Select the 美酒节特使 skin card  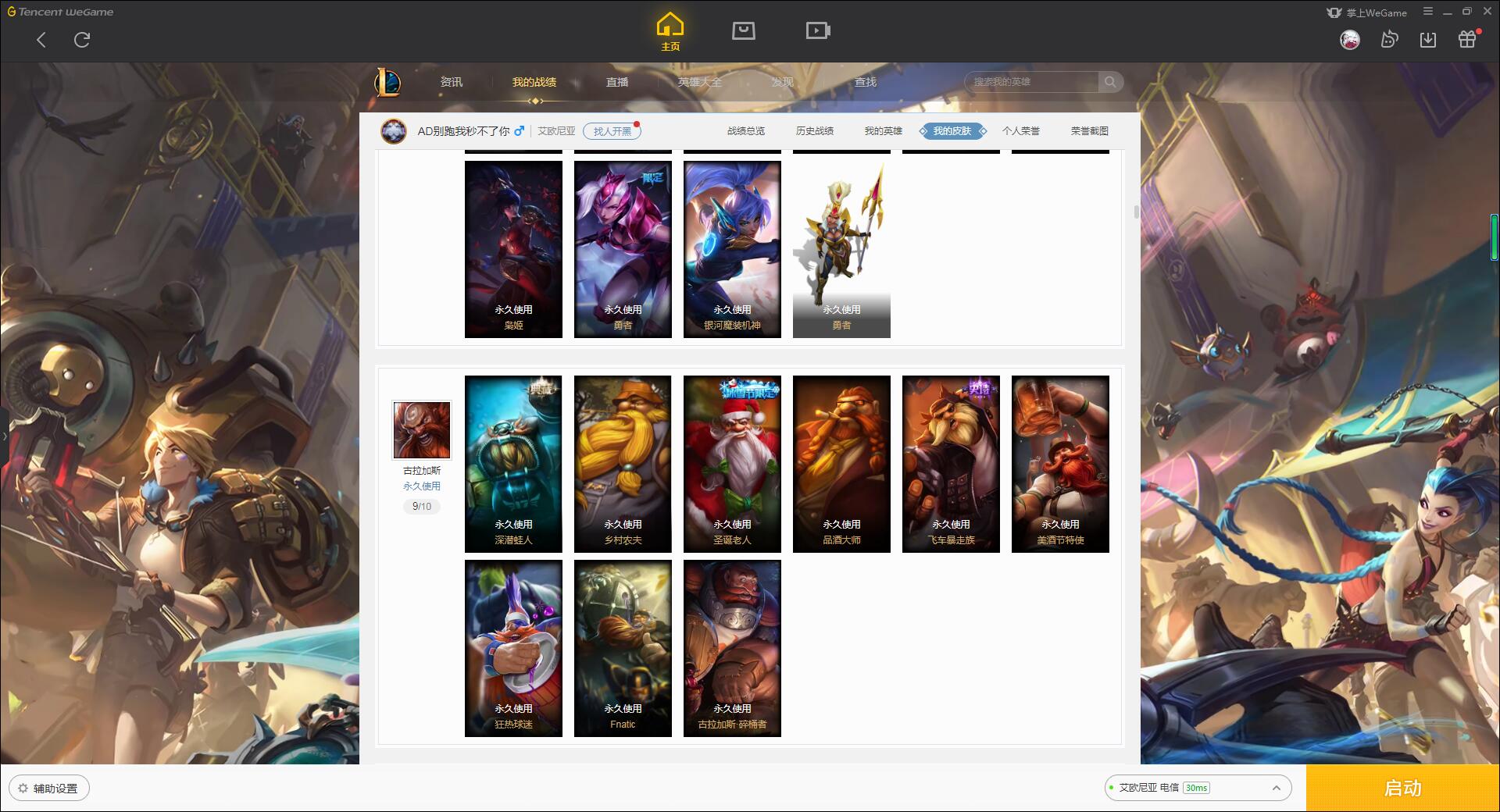pos(1060,464)
